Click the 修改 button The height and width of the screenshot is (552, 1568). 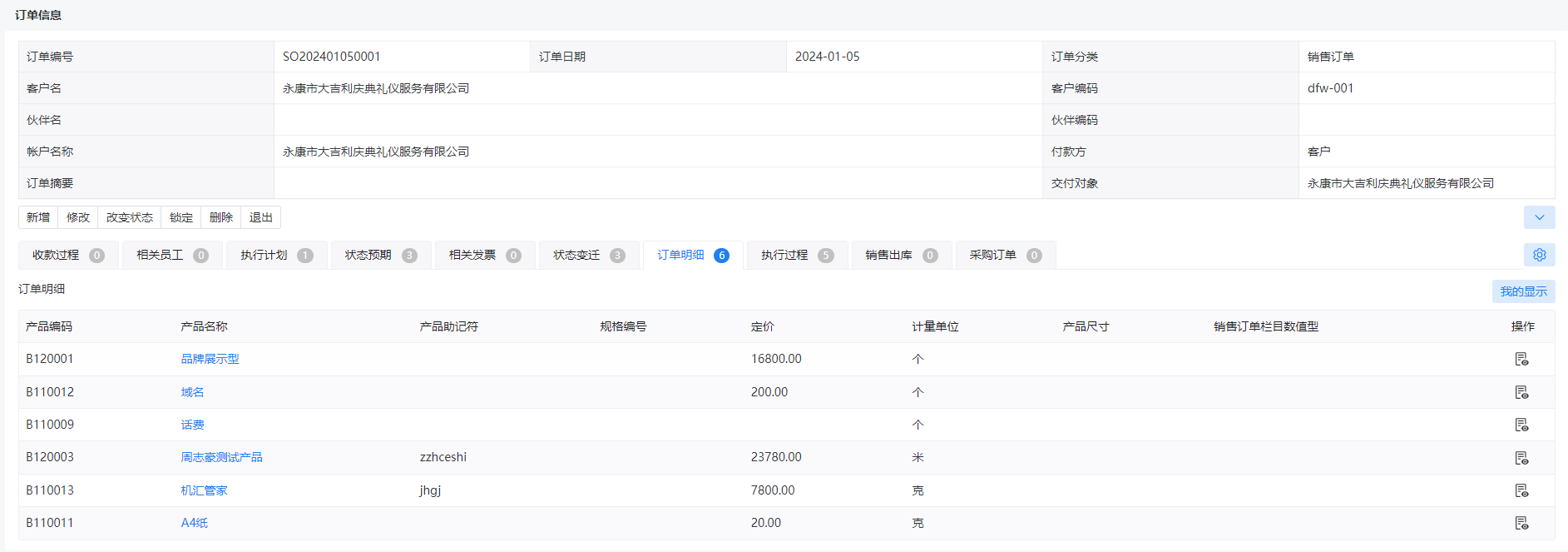pos(78,217)
